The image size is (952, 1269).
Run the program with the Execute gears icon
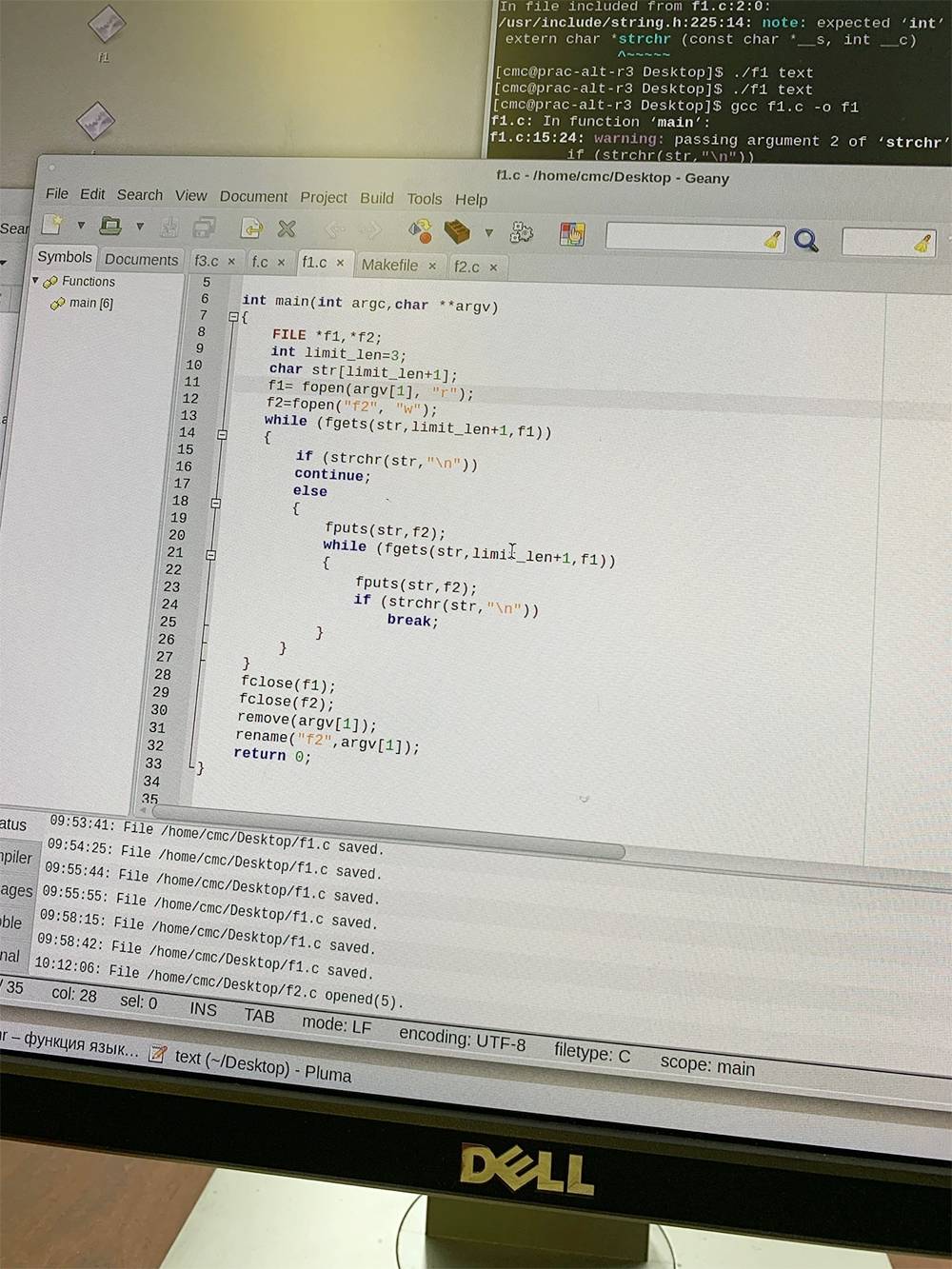pyautogui.click(x=522, y=232)
